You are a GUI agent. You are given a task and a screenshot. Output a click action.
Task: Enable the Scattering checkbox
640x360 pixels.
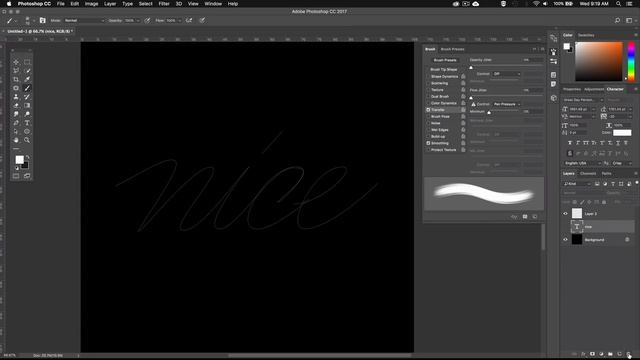pyautogui.click(x=428, y=83)
